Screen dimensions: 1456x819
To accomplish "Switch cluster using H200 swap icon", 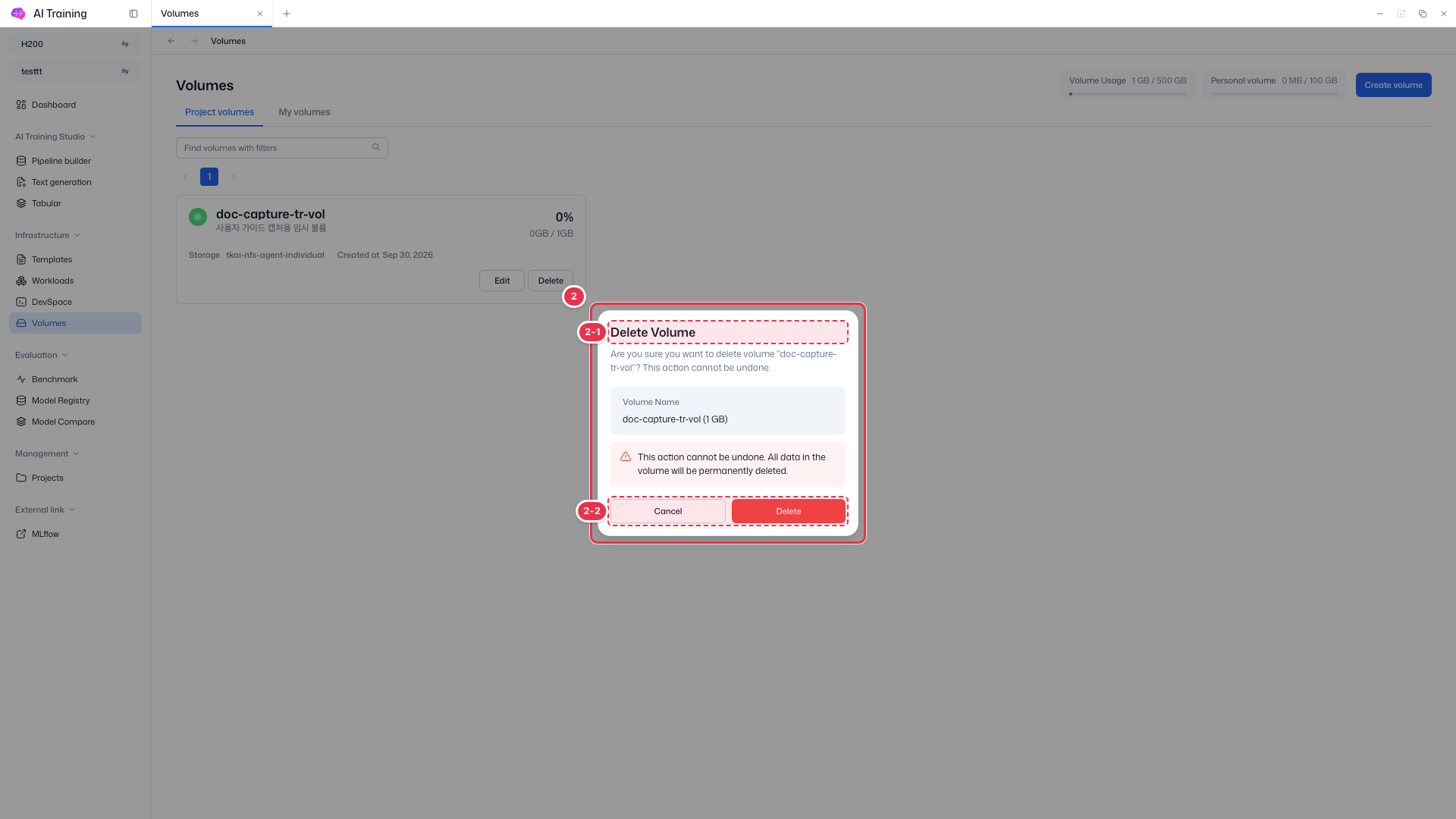I will tap(125, 44).
